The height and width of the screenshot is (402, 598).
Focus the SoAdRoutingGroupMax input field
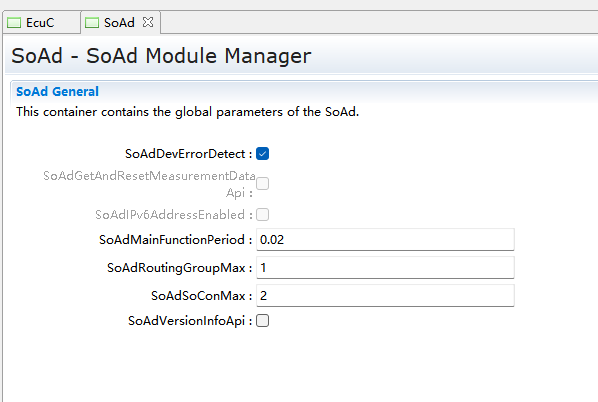click(x=385, y=267)
